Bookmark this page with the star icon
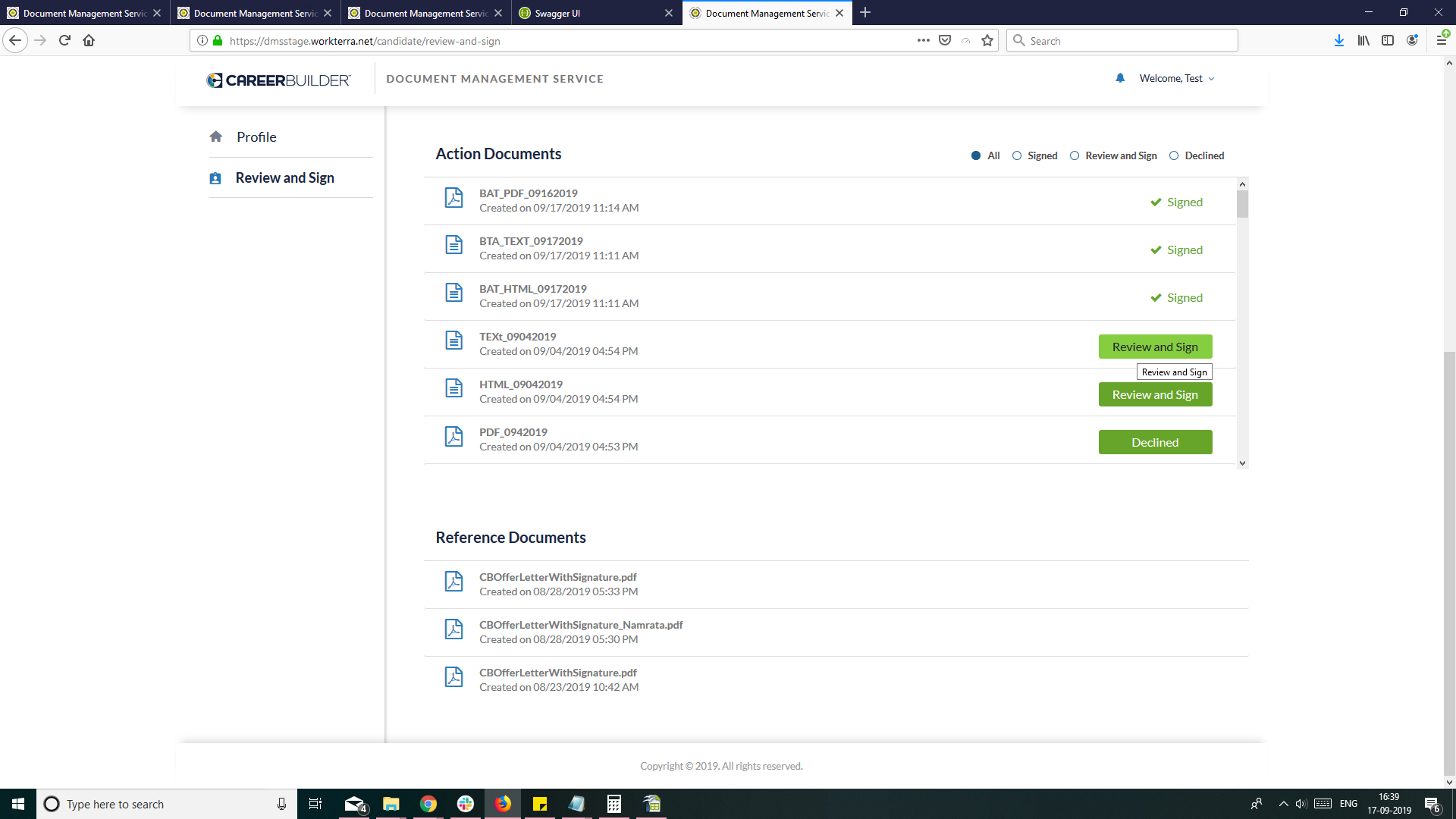Viewport: 1456px width, 819px height. [x=987, y=40]
